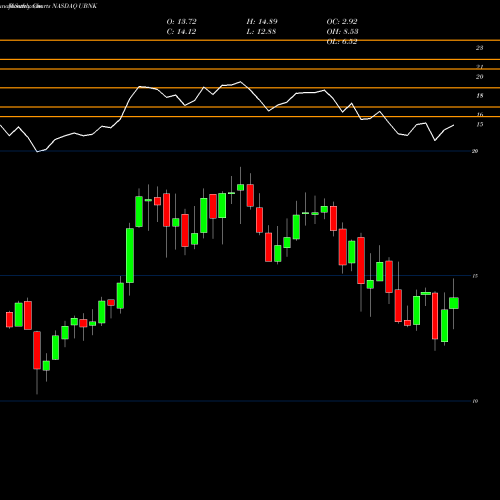Click the high value H: 14.89
Image resolution: width=500 pixels, height=500 pixels.
(262, 22)
